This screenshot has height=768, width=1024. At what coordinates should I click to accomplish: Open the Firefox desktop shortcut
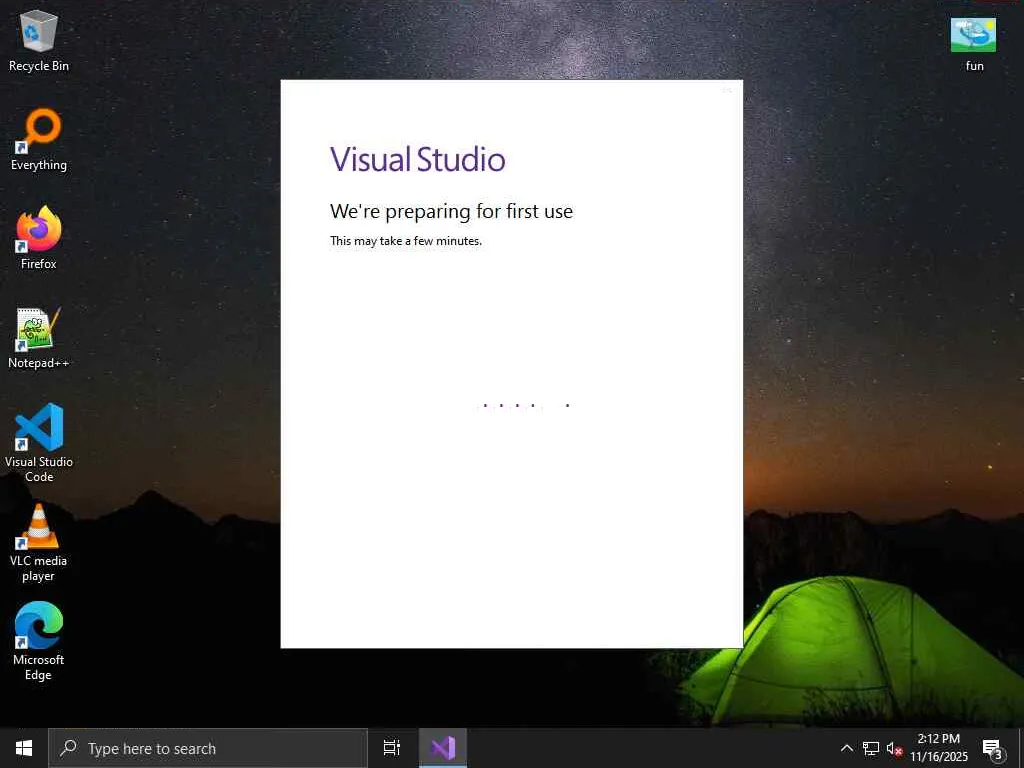[x=39, y=238]
